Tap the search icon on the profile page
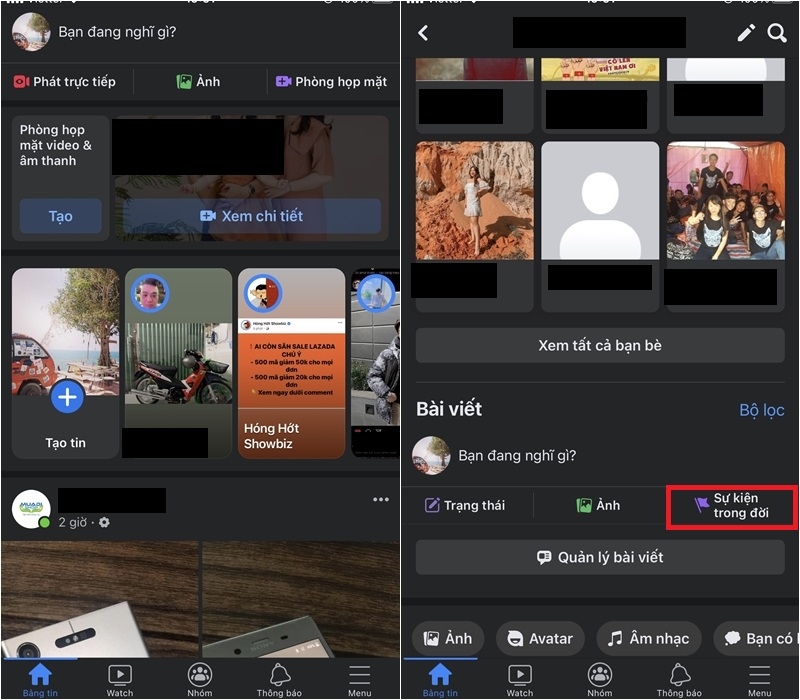800x700 pixels. click(x=777, y=33)
